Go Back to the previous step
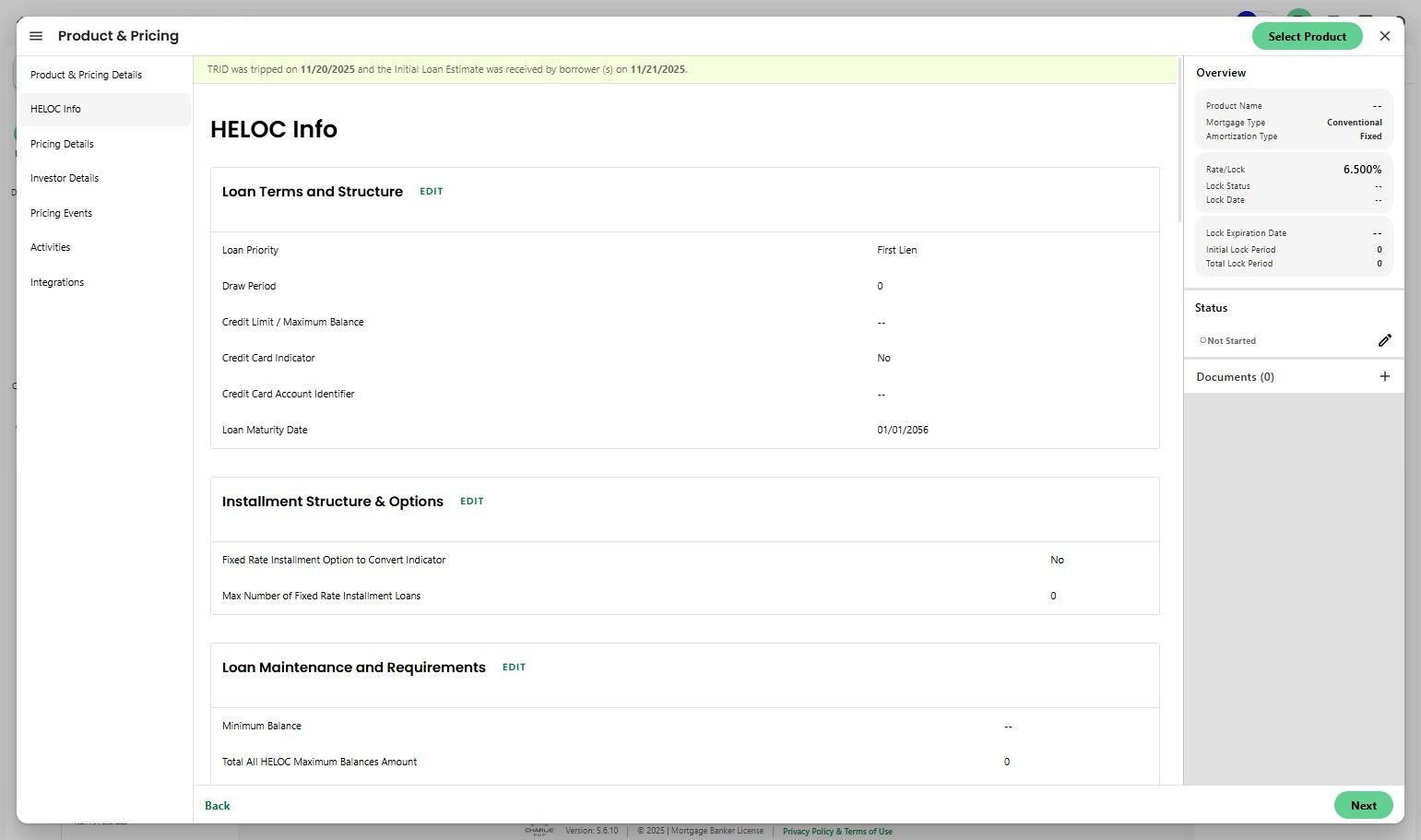The height and width of the screenshot is (840, 1421). [218, 806]
